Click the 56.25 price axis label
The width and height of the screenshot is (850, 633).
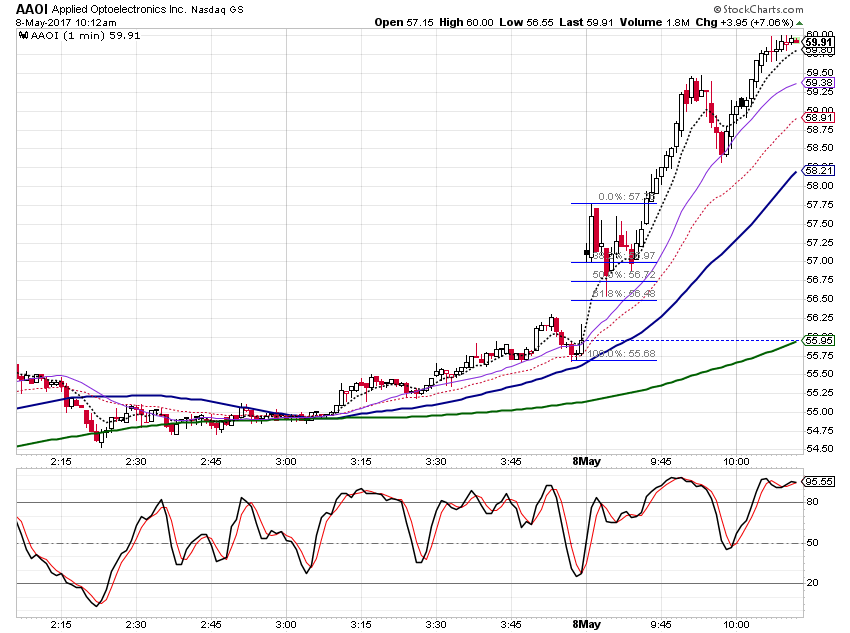pyautogui.click(x=820, y=318)
